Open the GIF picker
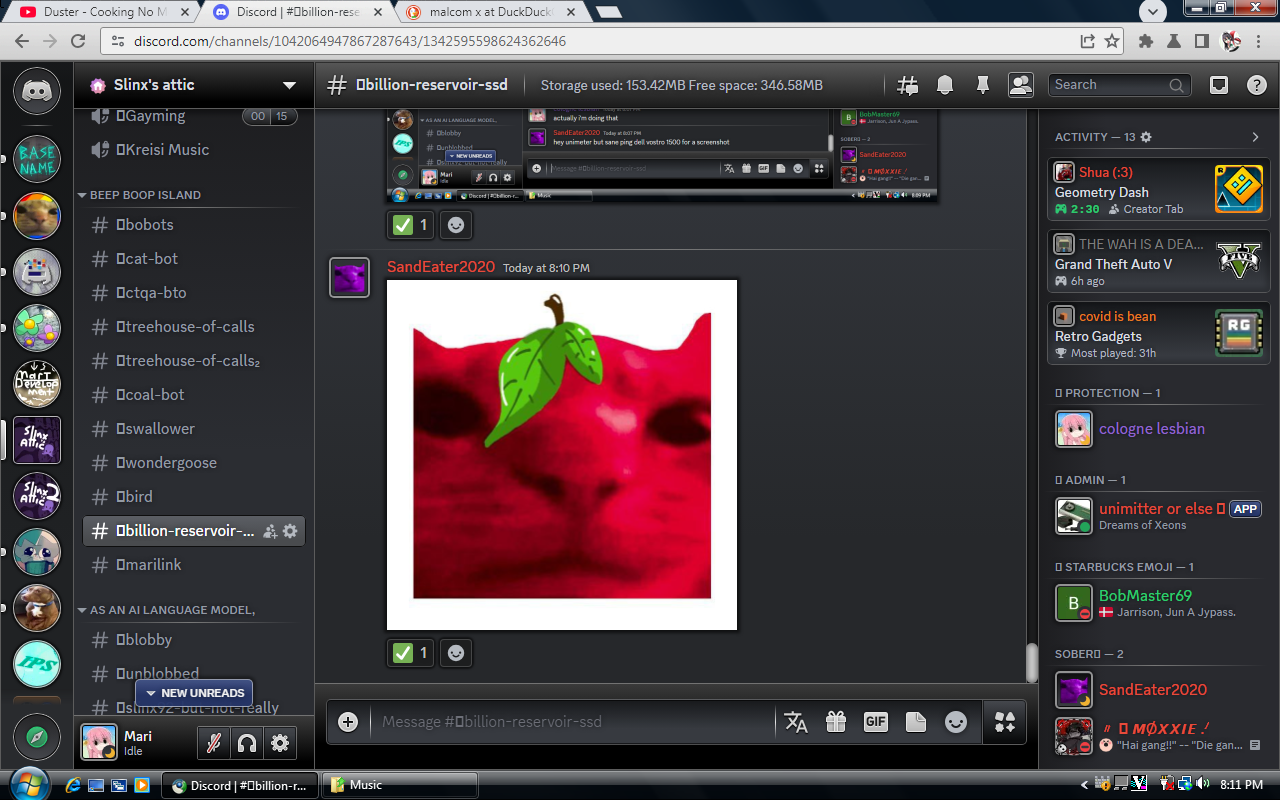 click(x=875, y=722)
